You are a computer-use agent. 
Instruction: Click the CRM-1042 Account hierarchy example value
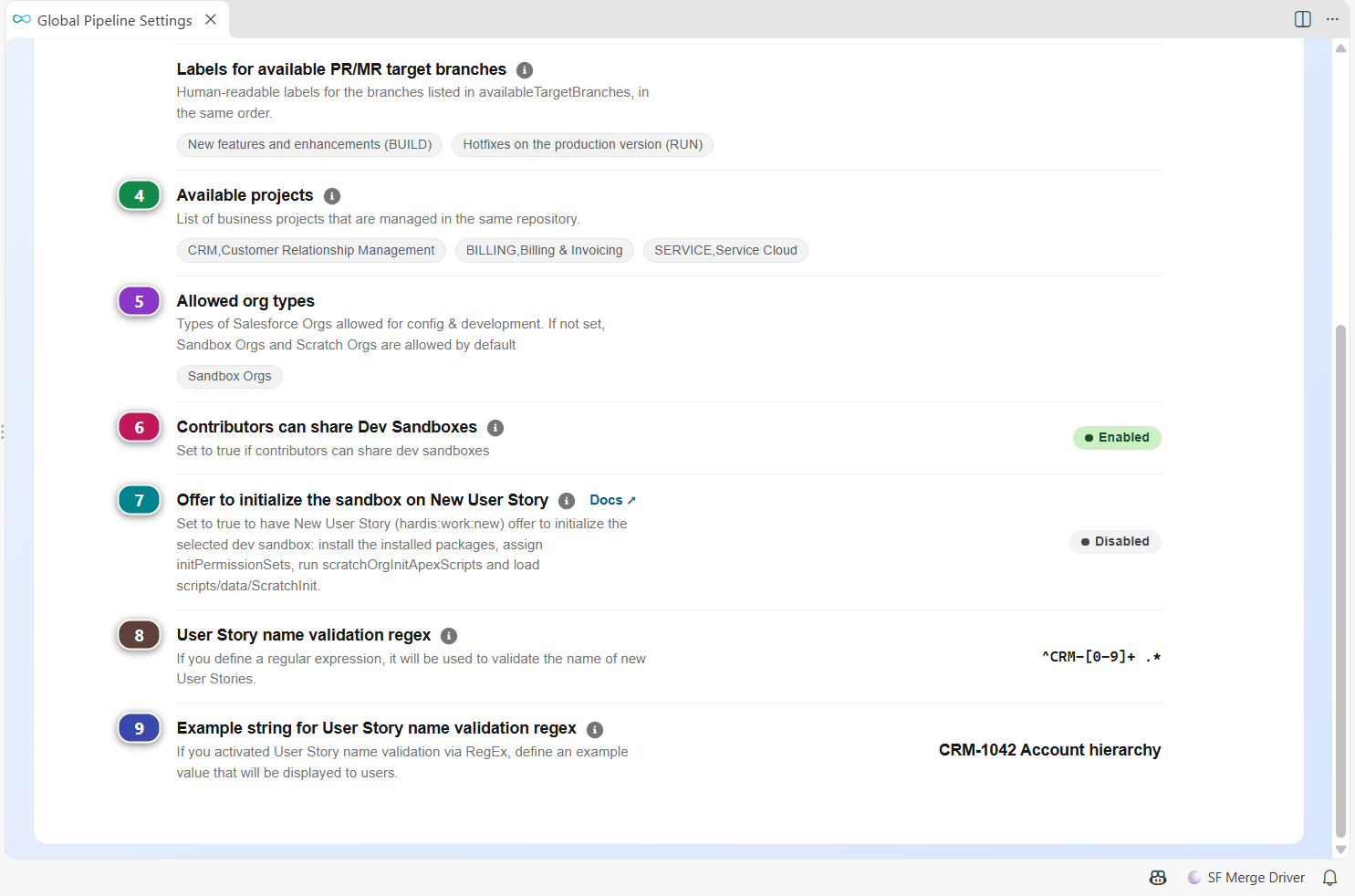click(x=1049, y=750)
